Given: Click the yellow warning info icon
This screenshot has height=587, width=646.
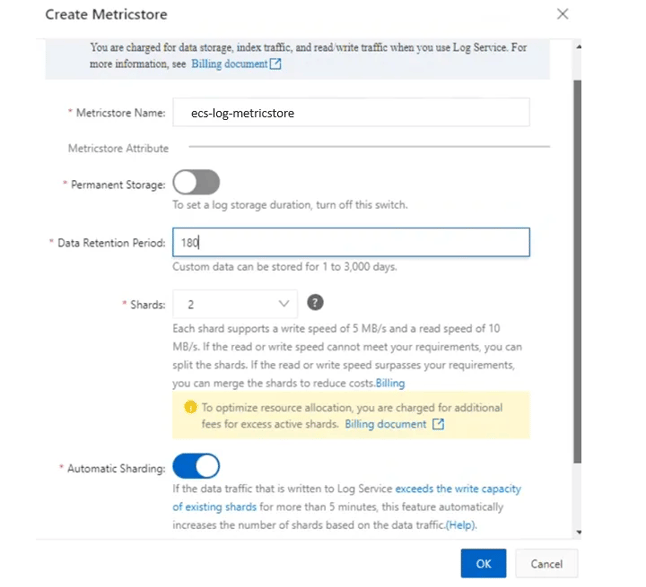Looking at the screenshot, I should click(x=190, y=407).
